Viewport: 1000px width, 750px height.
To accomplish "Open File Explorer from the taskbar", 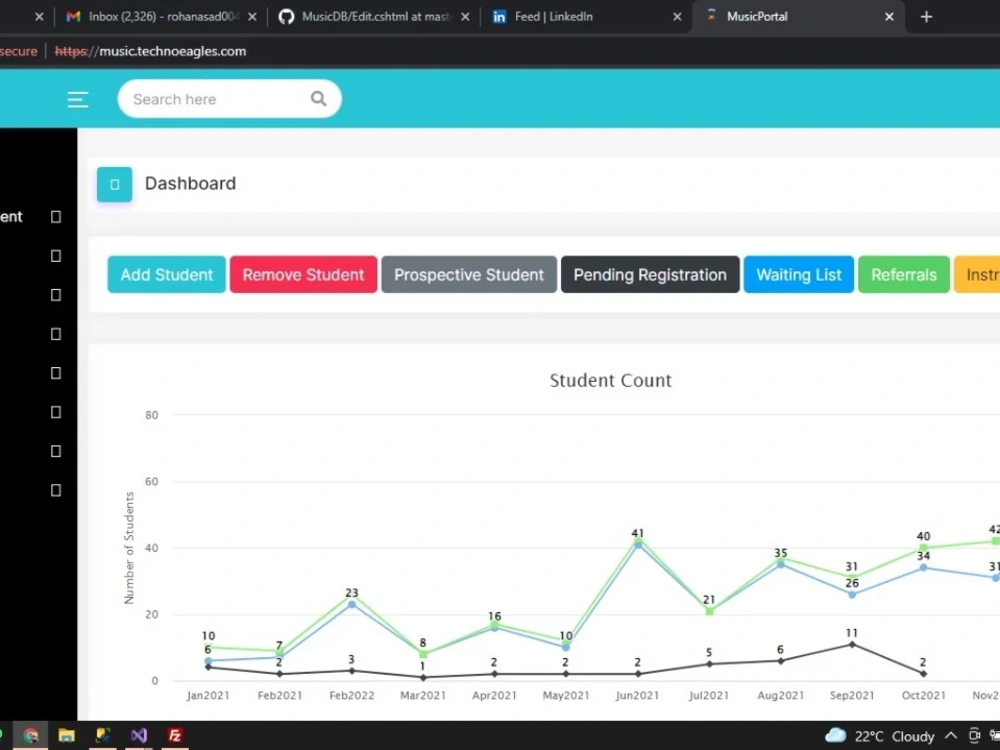I will click(x=66, y=735).
